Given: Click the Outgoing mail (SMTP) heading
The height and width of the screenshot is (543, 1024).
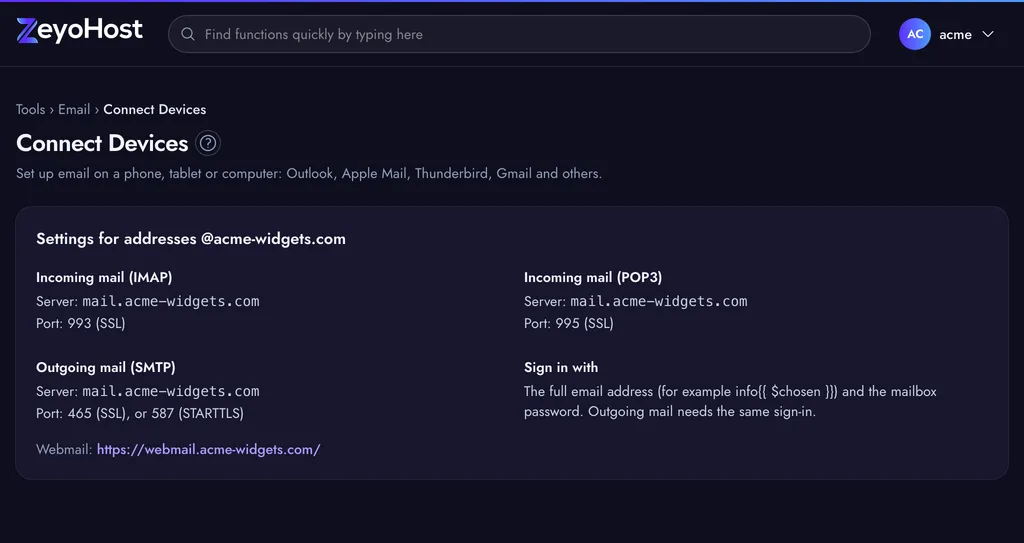Looking at the screenshot, I should coord(106,367).
